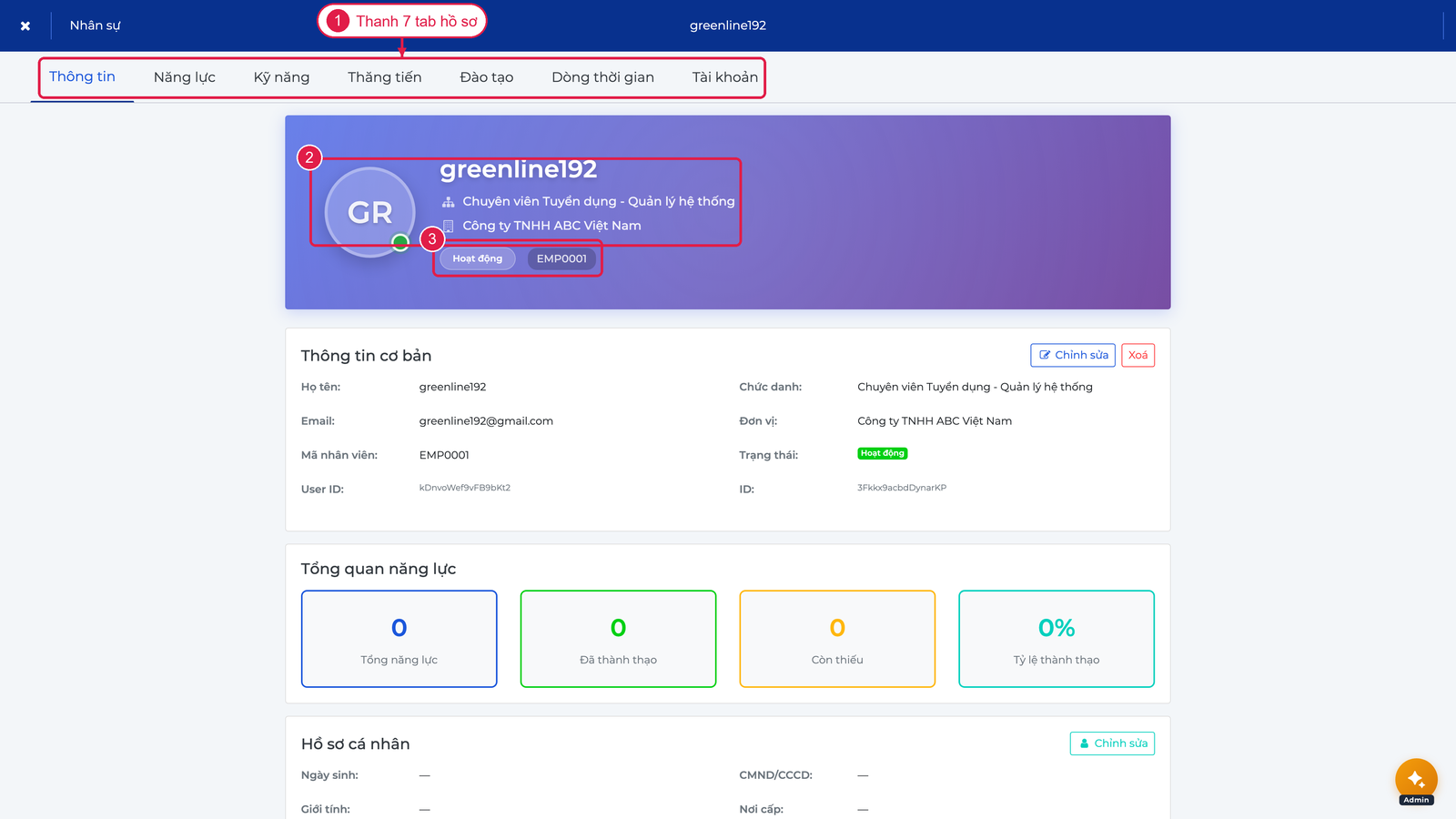Select the Đào tạo tab
Viewport: 1456px width, 819px height.
(x=487, y=77)
